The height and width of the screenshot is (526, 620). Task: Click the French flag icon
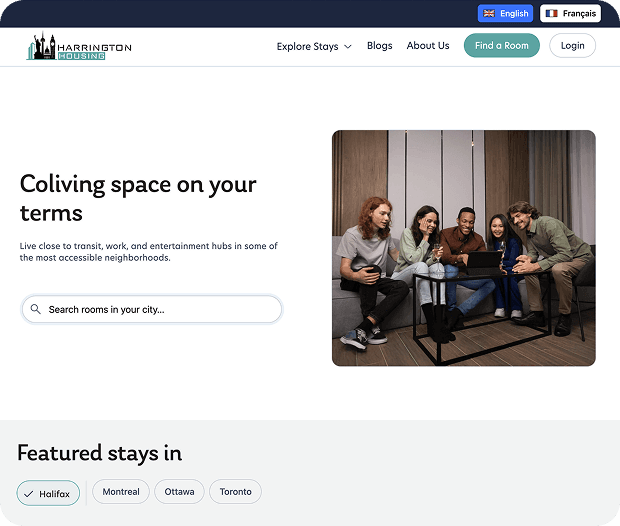(551, 13)
